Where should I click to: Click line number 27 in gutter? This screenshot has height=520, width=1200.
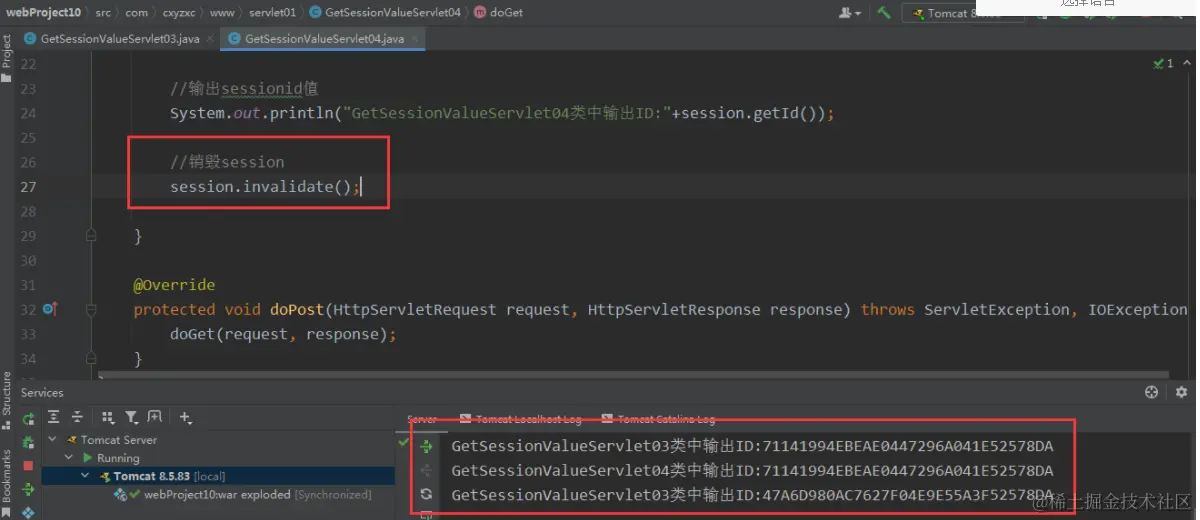28,187
